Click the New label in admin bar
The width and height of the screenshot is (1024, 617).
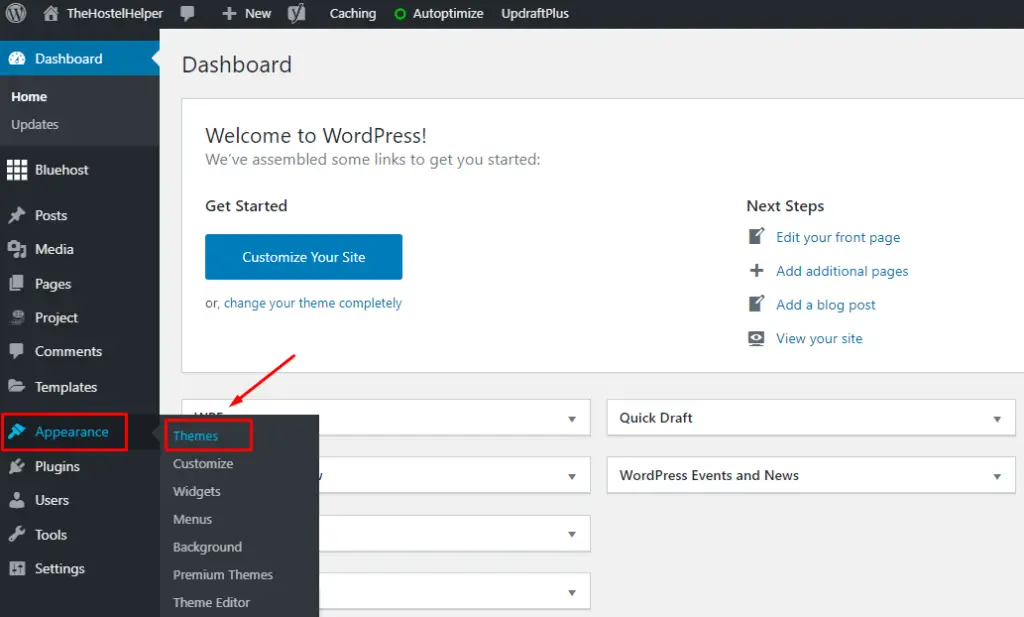(x=258, y=14)
